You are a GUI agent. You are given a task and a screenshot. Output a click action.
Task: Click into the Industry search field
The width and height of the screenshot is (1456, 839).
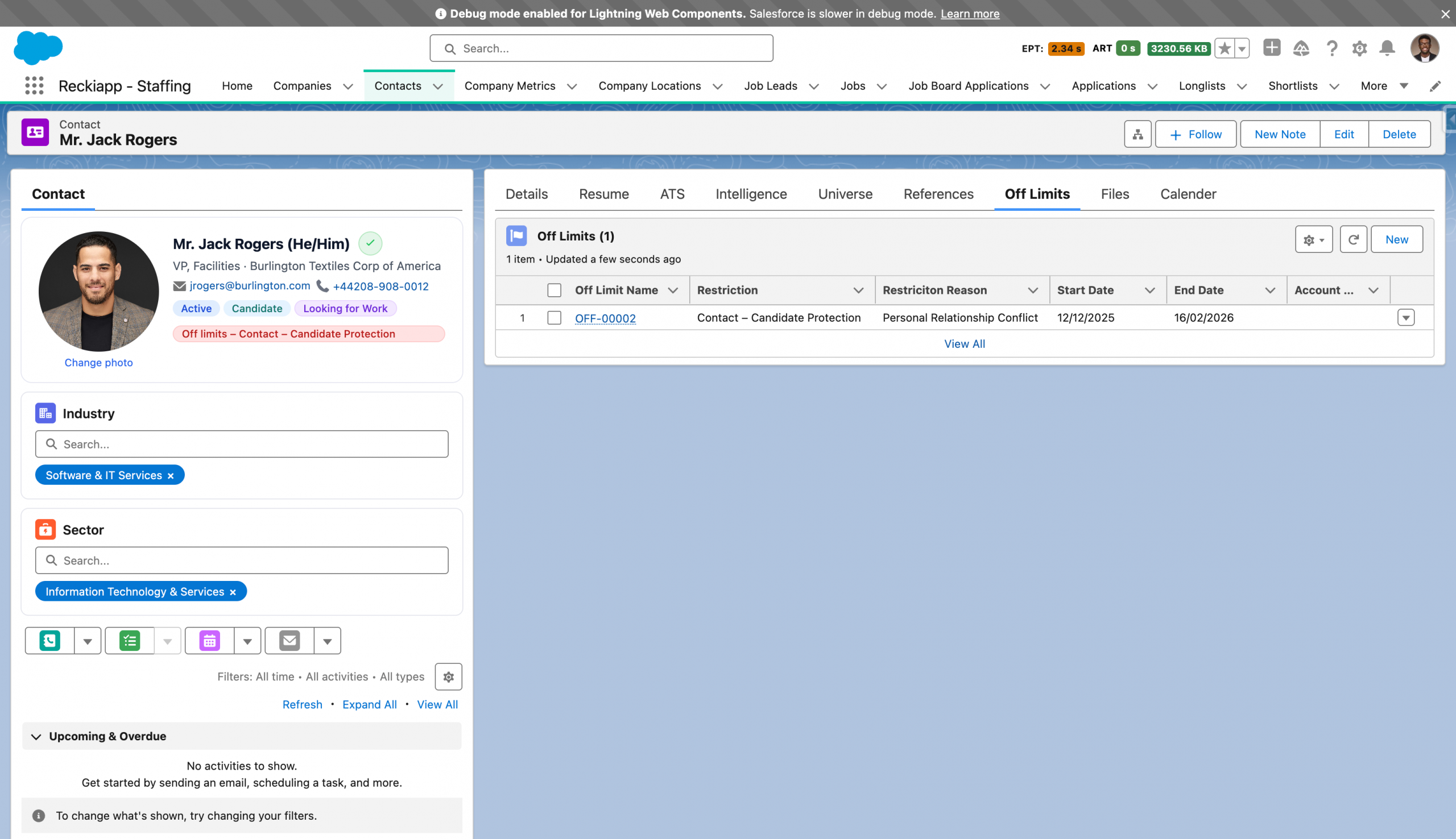pos(242,445)
